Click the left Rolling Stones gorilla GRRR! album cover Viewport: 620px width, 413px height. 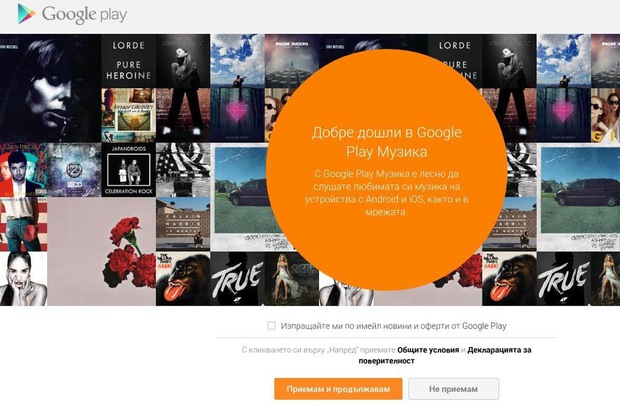point(183,279)
